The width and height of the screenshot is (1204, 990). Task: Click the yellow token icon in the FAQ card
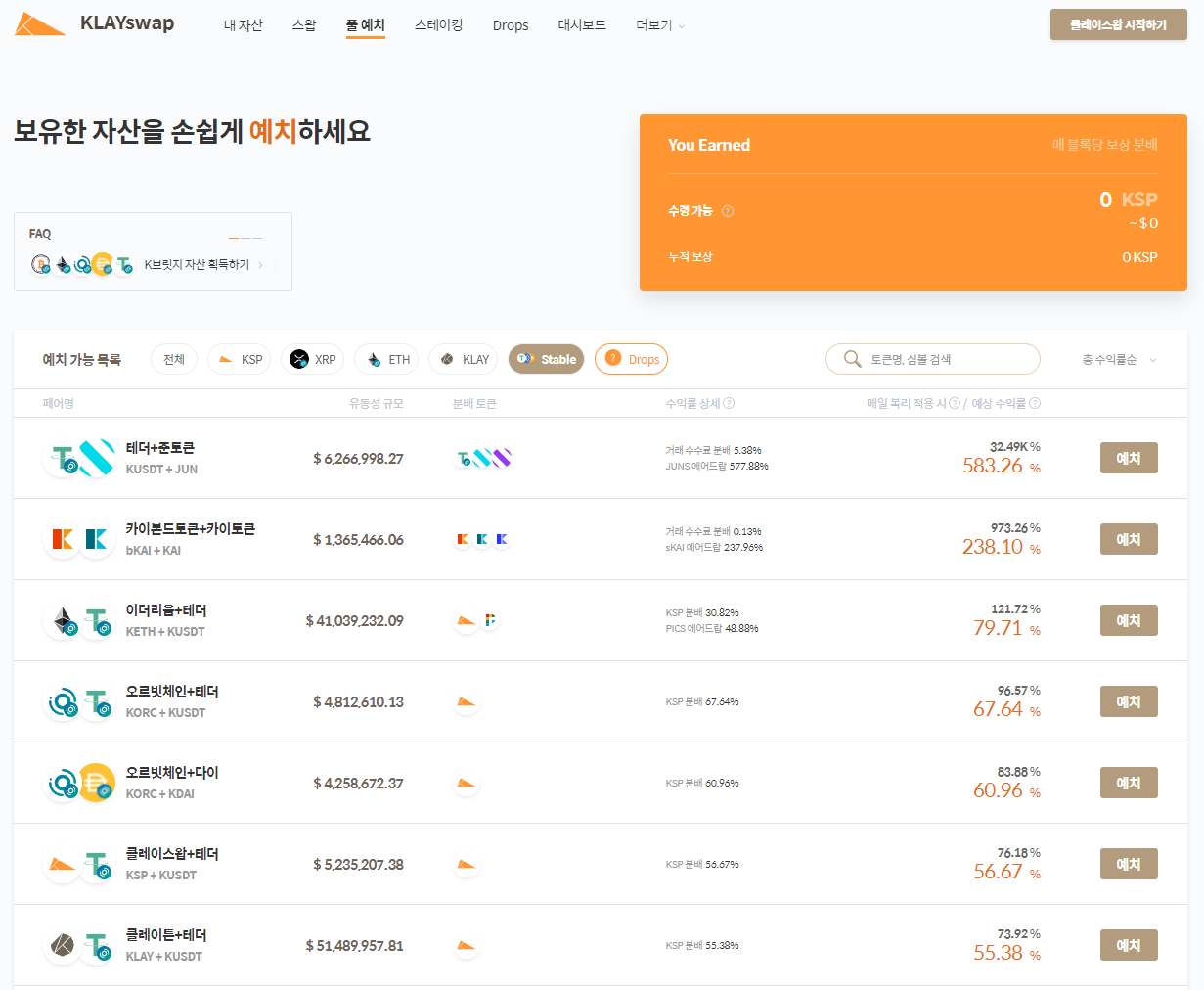[x=103, y=264]
